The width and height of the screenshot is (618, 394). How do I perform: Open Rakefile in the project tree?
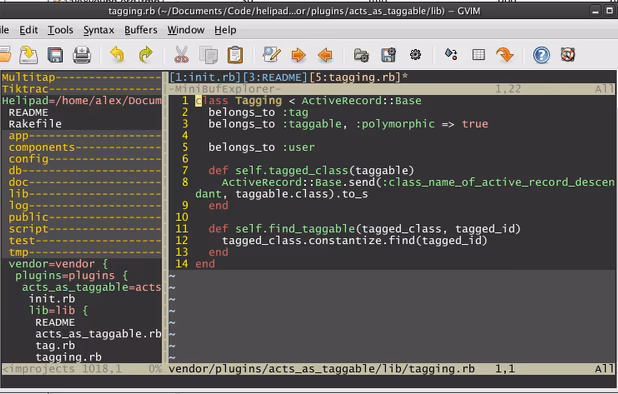pyautogui.click(x=35, y=124)
